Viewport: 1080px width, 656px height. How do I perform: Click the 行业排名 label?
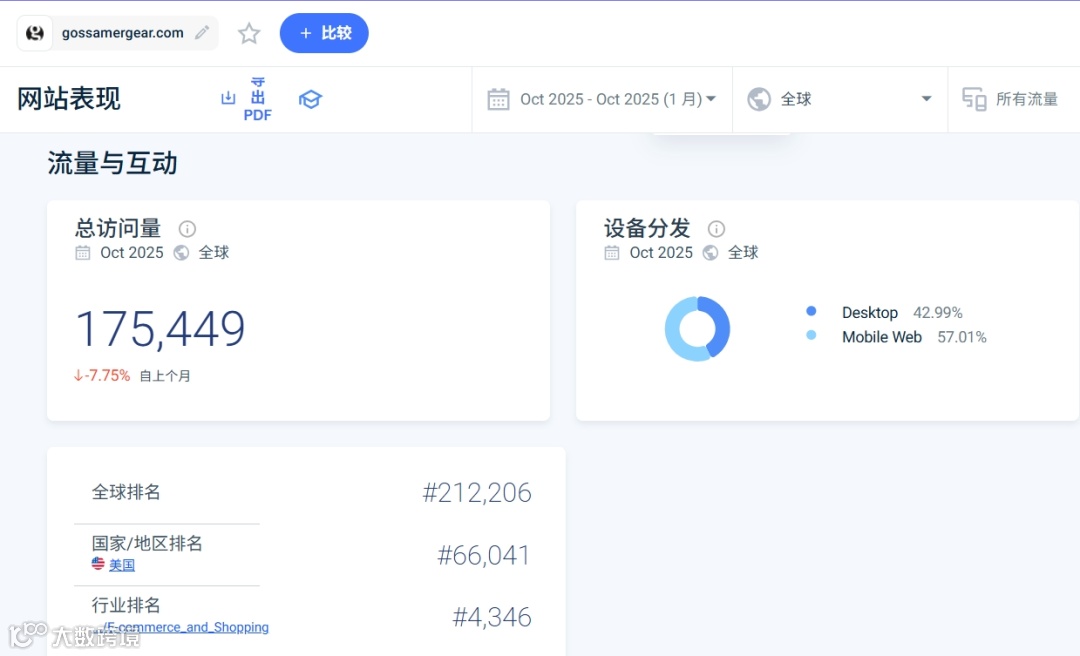click(x=126, y=605)
